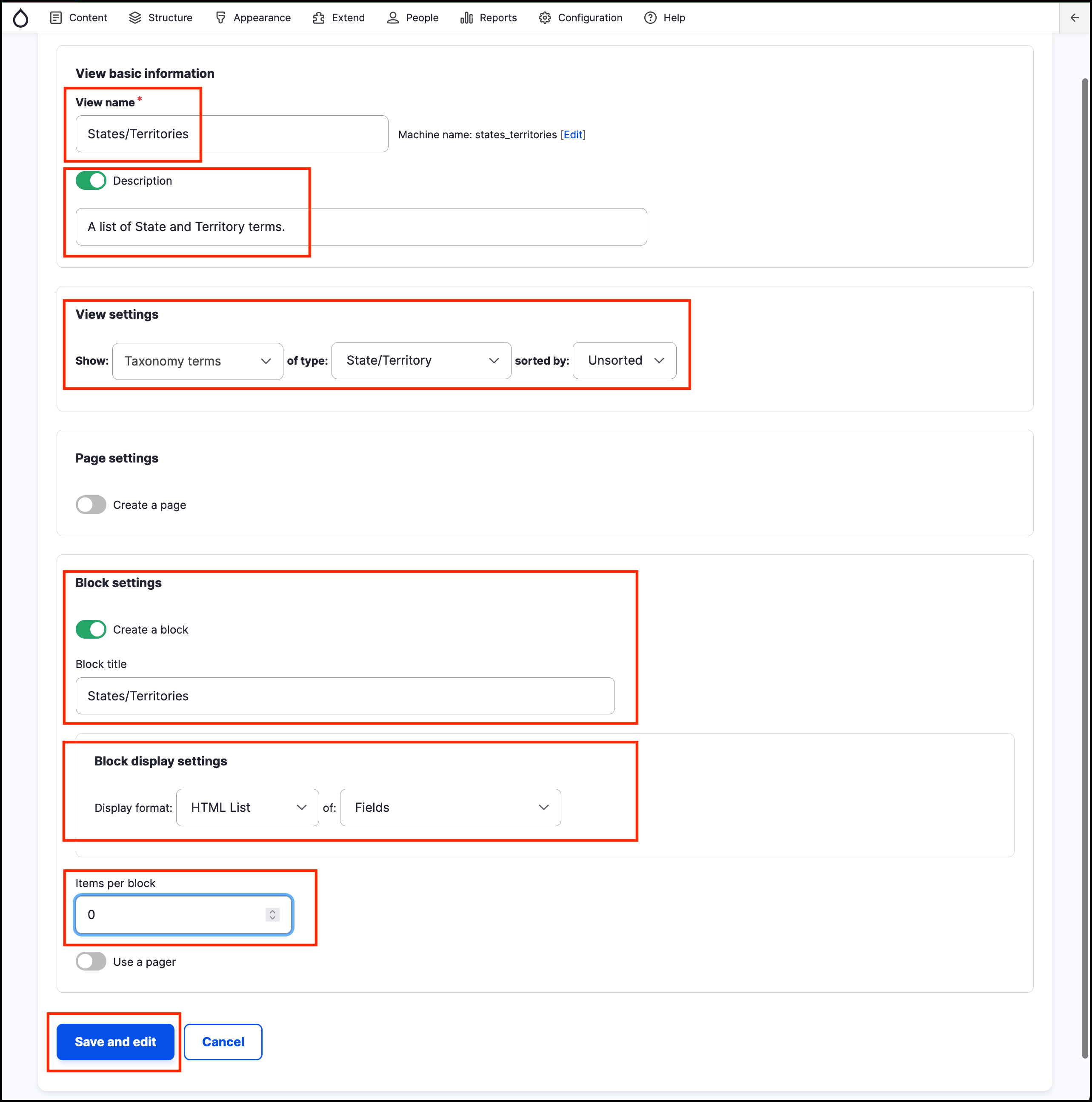Click the Reports bar chart icon
The image size is (1092, 1102).
pyautogui.click(x=466, y=18)
